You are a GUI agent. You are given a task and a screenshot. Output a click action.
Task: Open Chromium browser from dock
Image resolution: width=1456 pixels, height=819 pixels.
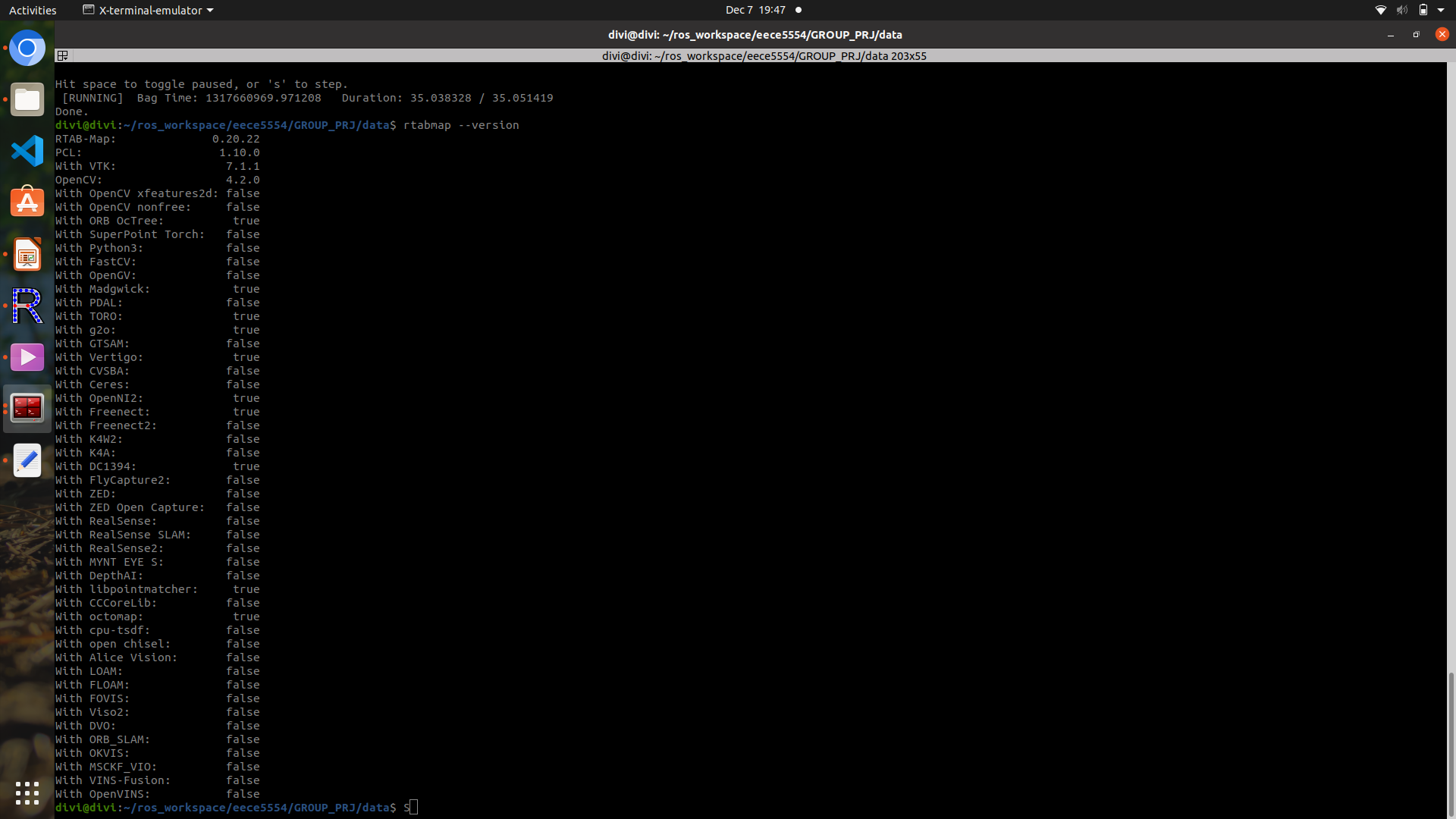tap(27, 49)
